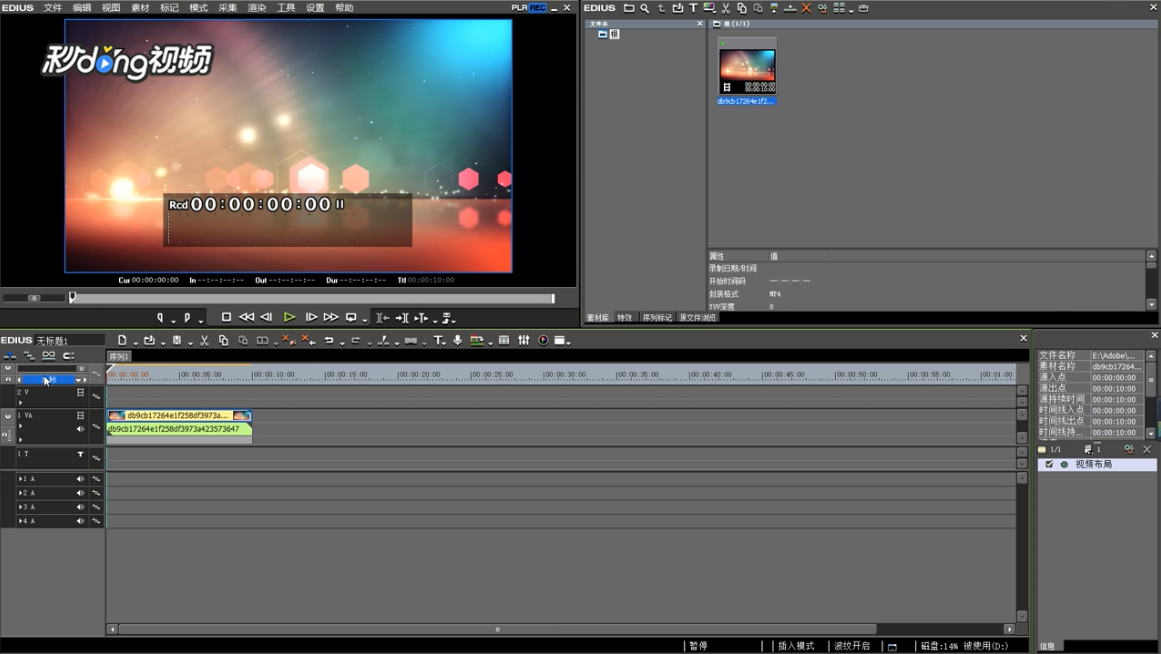Click the Copy icon in timeline toolbar
The image size is (1161, 654).
tap(224, 340)
